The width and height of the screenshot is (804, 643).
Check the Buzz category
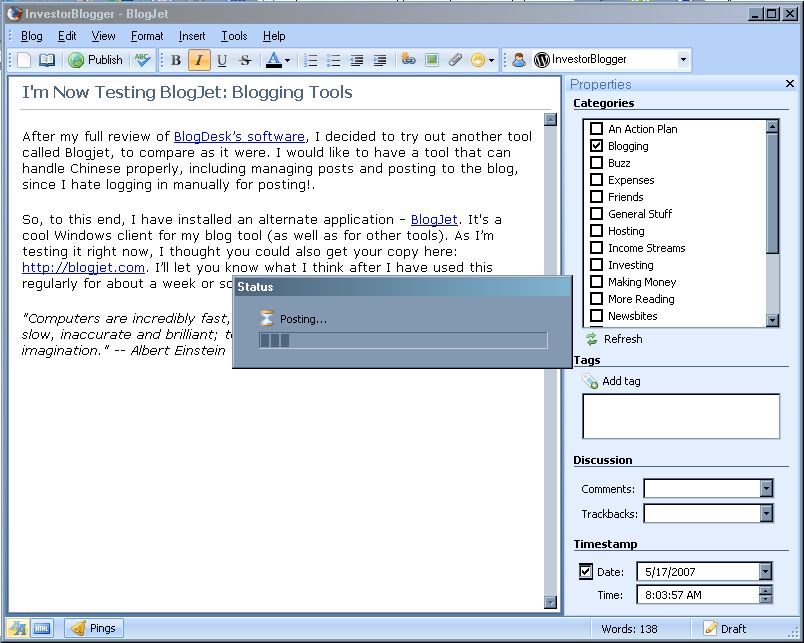(x=596, y=163)
